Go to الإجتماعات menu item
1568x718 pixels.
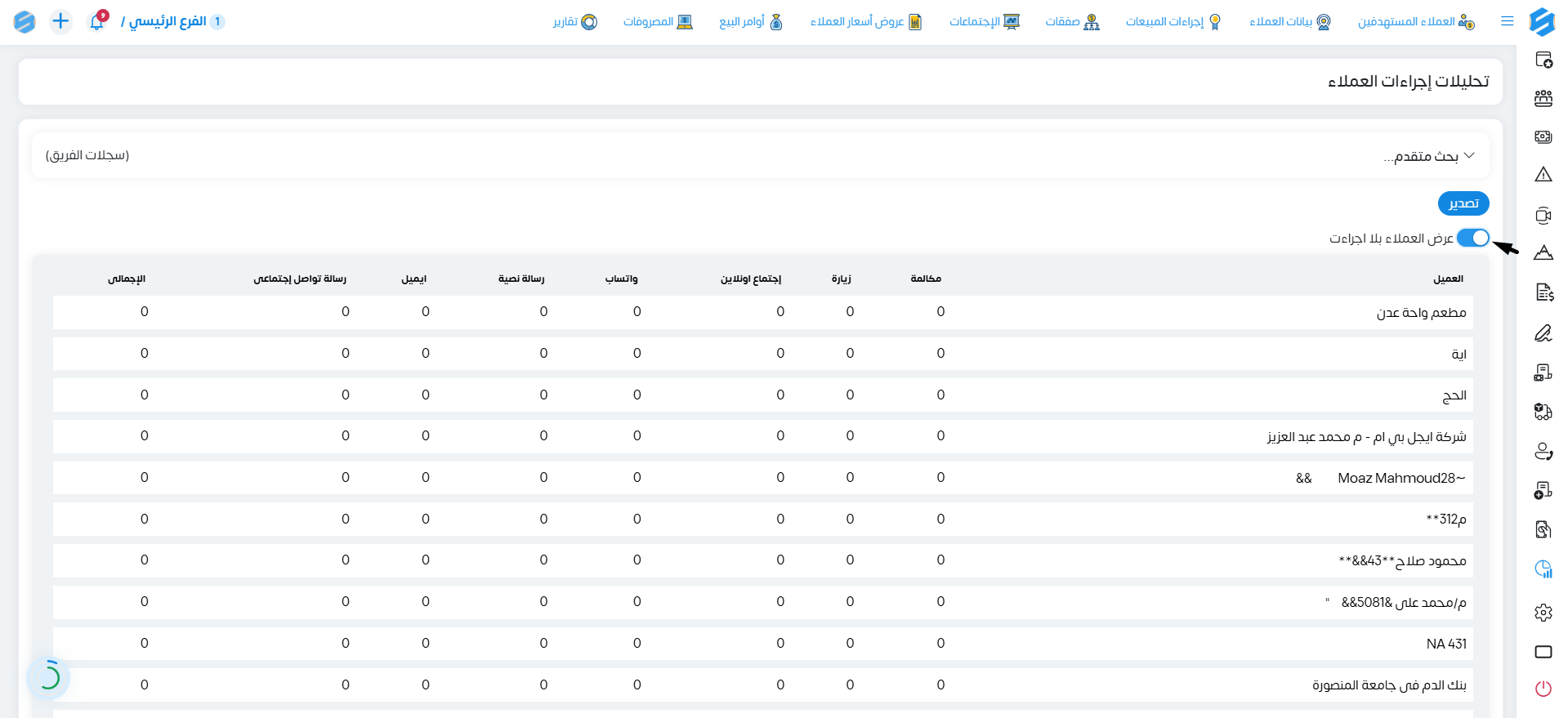985,21
